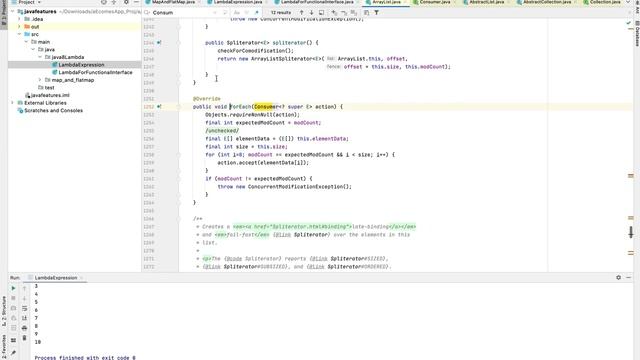Show hidden editor tabs dropdown arrow

(x=629, y=2)
